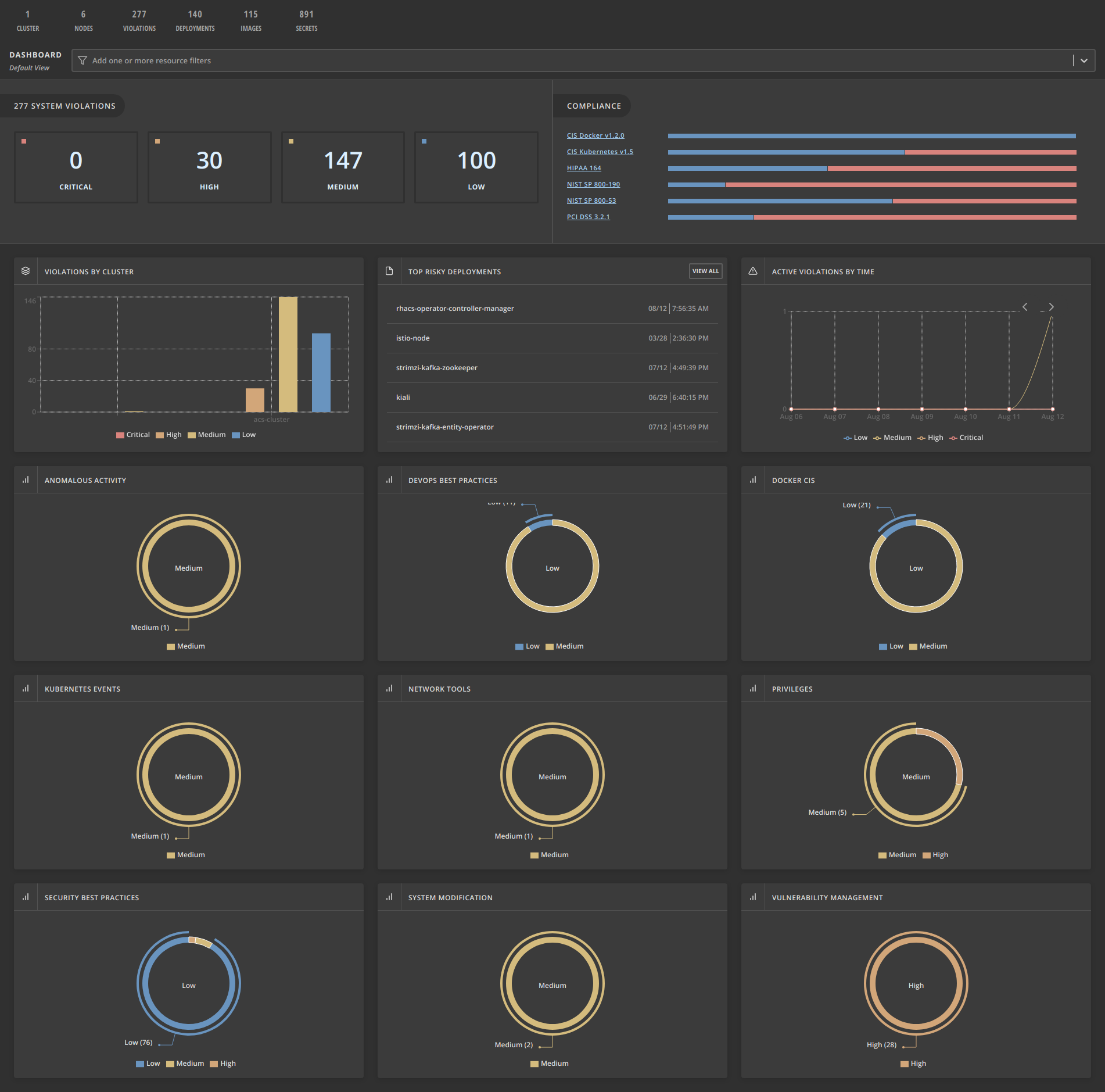Click the bar chart icon beside Docker CIS
1105x1092 pixels.
[753, 480]
